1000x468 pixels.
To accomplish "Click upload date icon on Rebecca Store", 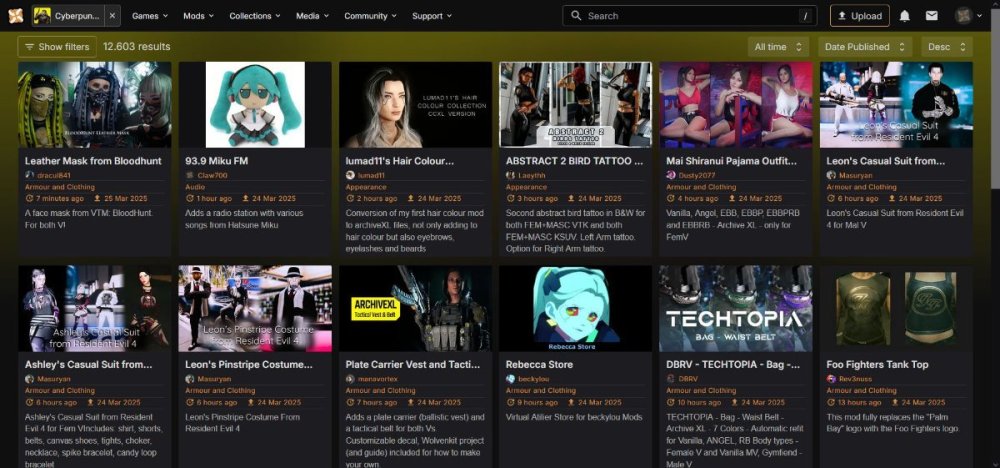I will (570, 402).
